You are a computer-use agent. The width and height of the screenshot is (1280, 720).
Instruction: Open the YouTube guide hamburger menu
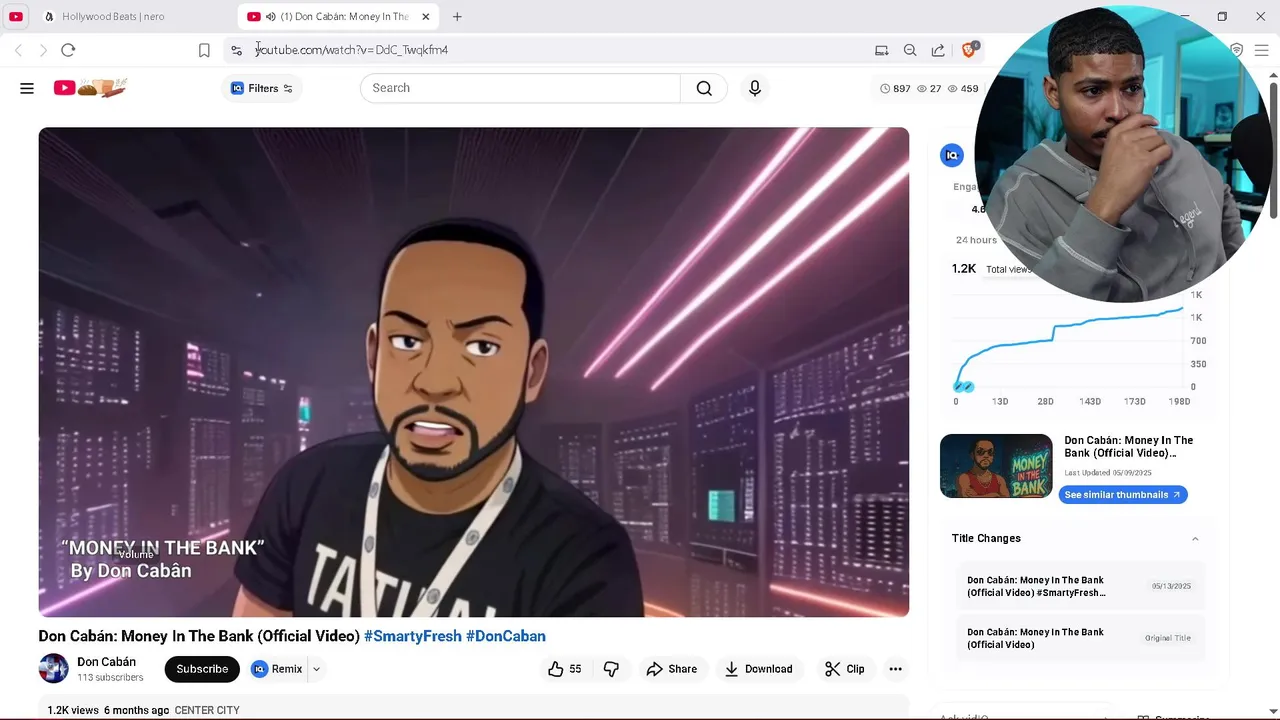pyautogui.click(x=27, y=88)
